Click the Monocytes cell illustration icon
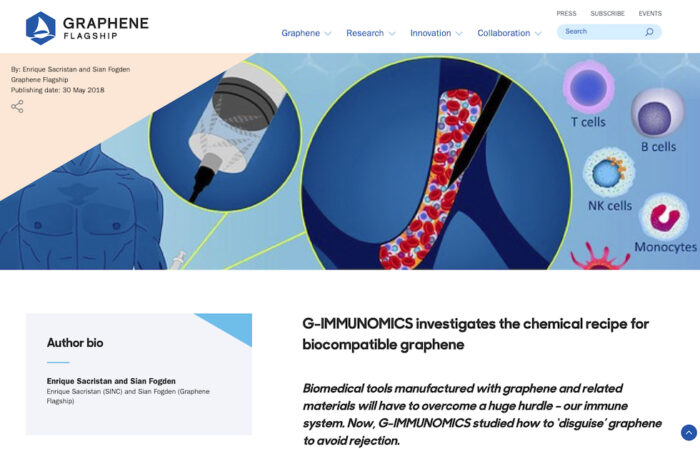 point(664,216)
